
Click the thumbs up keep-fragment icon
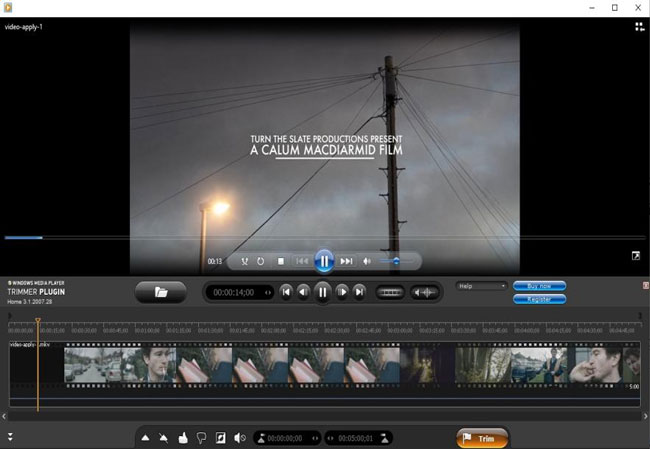click(183, 438)
